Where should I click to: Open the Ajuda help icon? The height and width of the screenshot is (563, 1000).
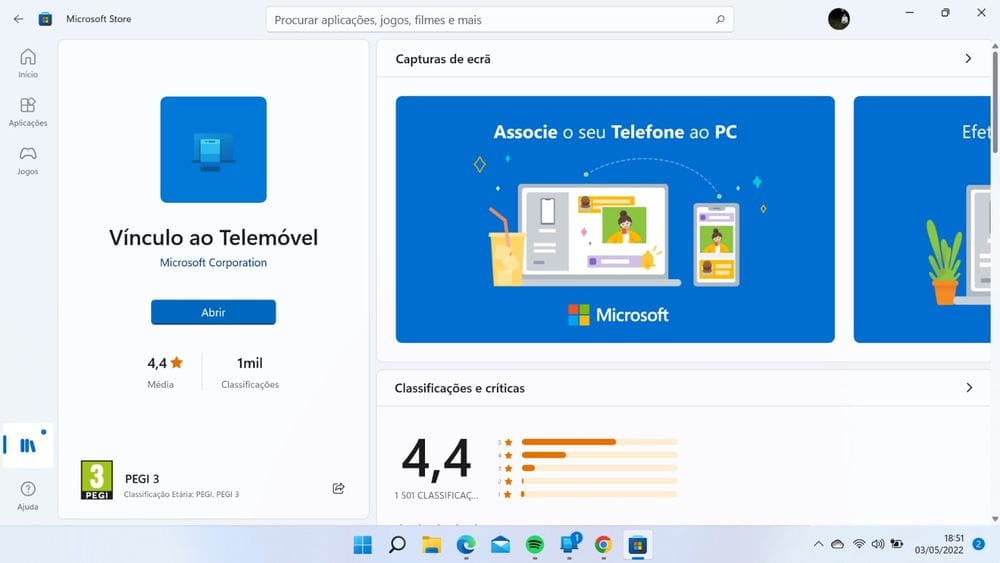click(27, 495)
